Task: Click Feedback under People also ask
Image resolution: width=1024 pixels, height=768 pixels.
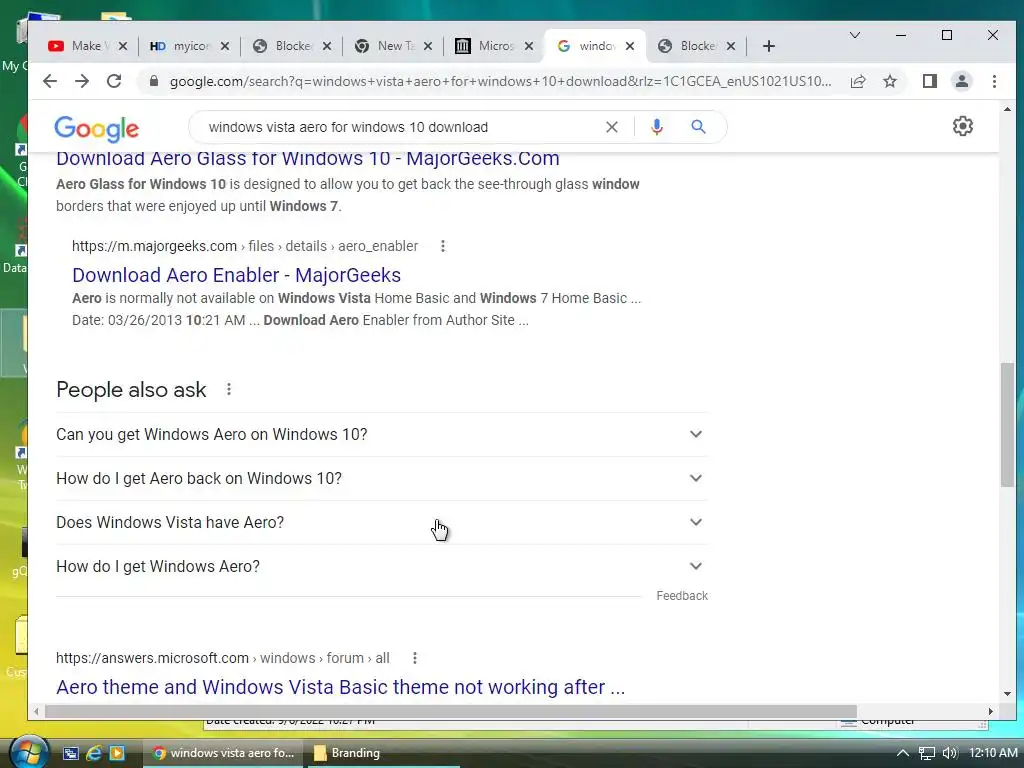Action: [x=682, y=596]
